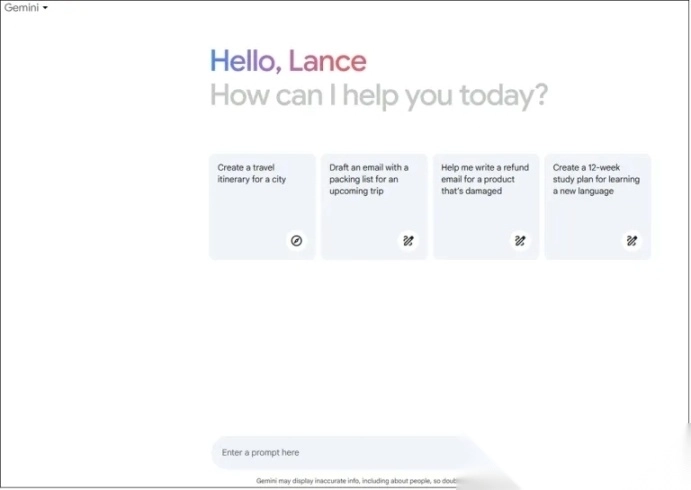Open the Gemini model selector label

(x=21, y=7)
